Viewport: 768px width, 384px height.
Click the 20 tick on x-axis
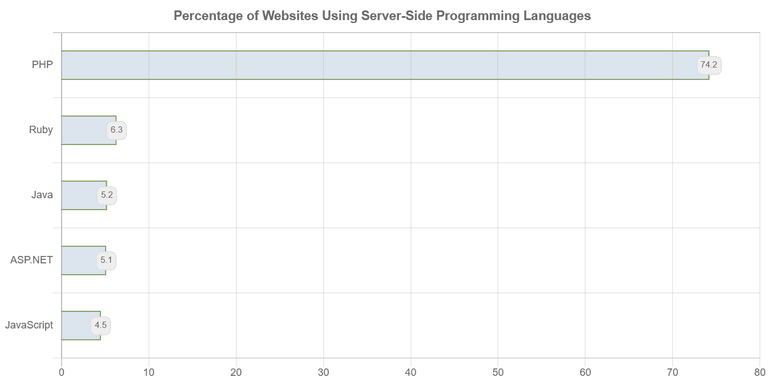coord(236,373)
